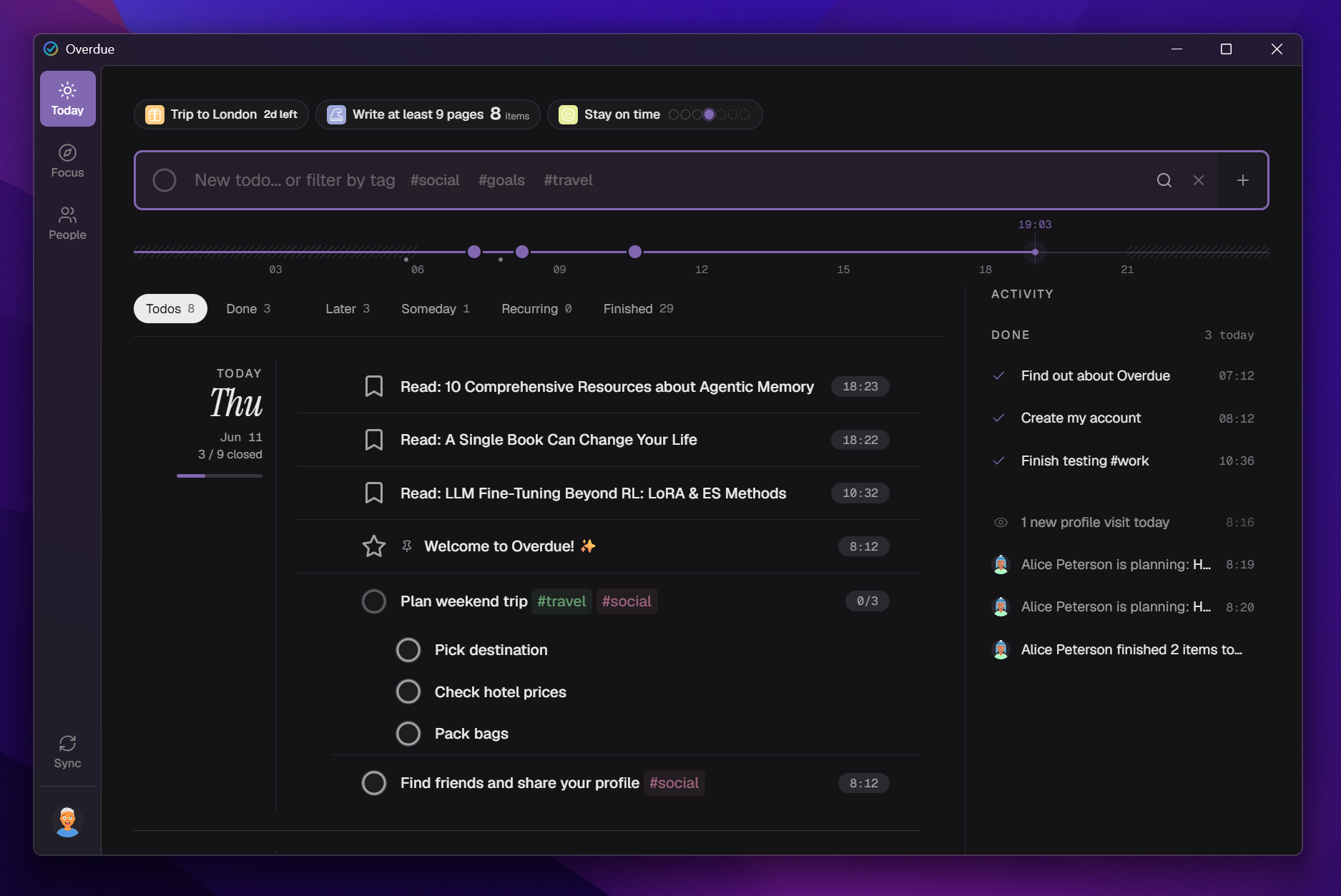Click checkmark next to Create my account

tap(999, 418)
